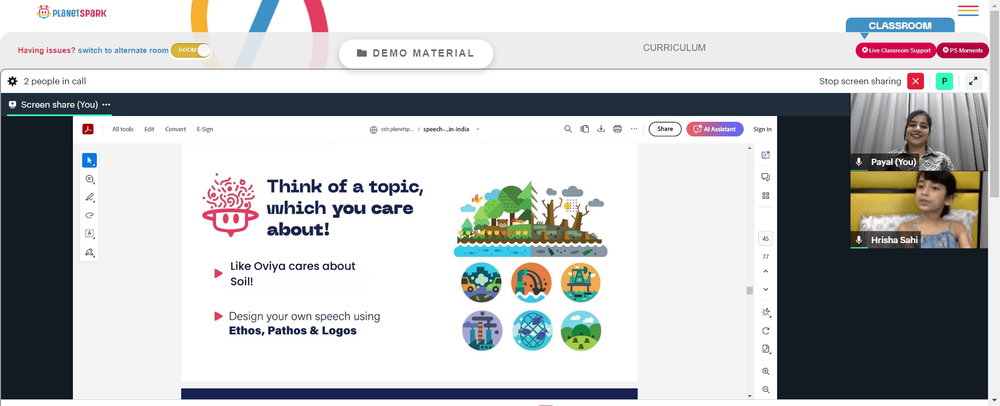
Task: Click the '2 people in call' text
Action: [x=55, y=81]
